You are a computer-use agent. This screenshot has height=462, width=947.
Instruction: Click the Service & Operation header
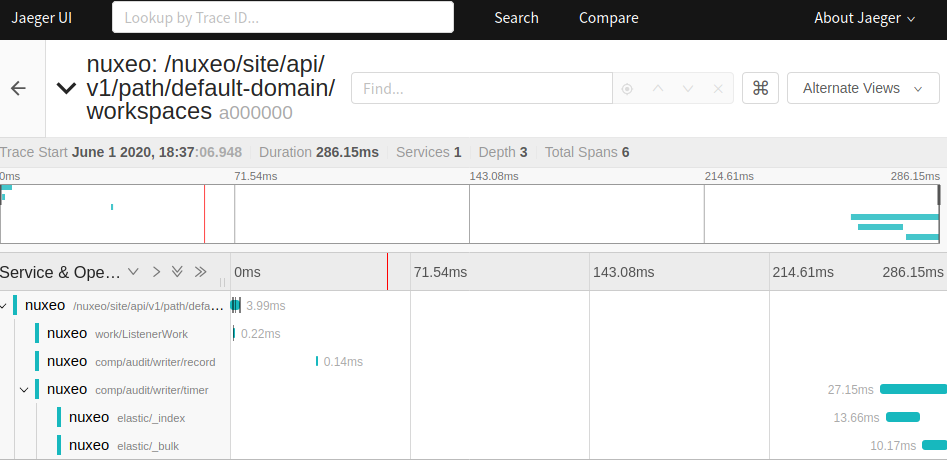point(60,272)
